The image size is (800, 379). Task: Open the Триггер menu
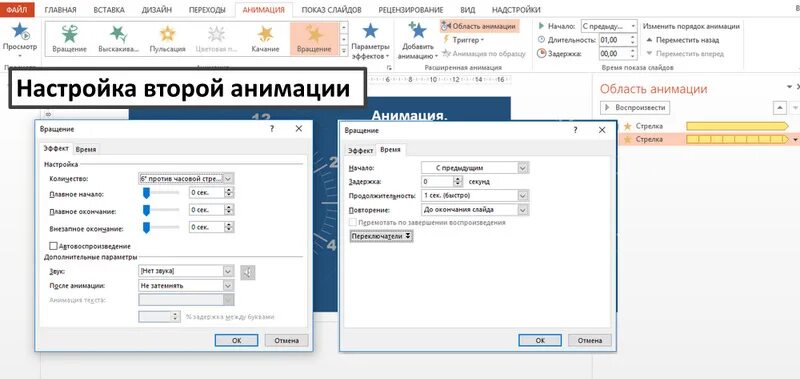(x=464, y=40)
